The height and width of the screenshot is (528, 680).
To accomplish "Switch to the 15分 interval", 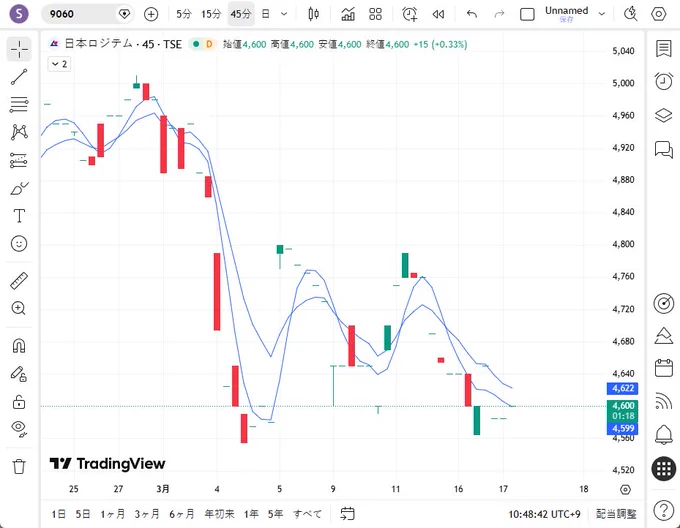I will click(211, 14).
